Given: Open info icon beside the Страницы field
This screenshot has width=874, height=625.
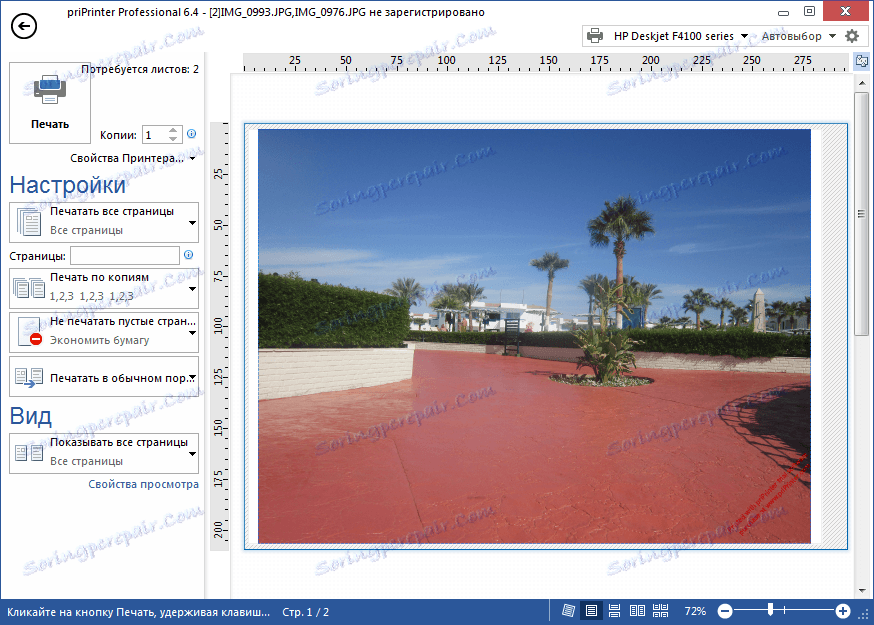Looking at the screenshot, I should 188,255.
